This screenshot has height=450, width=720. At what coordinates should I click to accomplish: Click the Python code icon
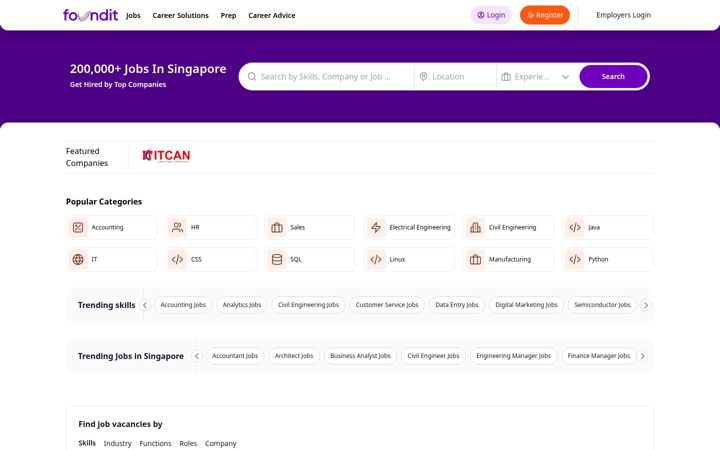(x=575, y=259)
